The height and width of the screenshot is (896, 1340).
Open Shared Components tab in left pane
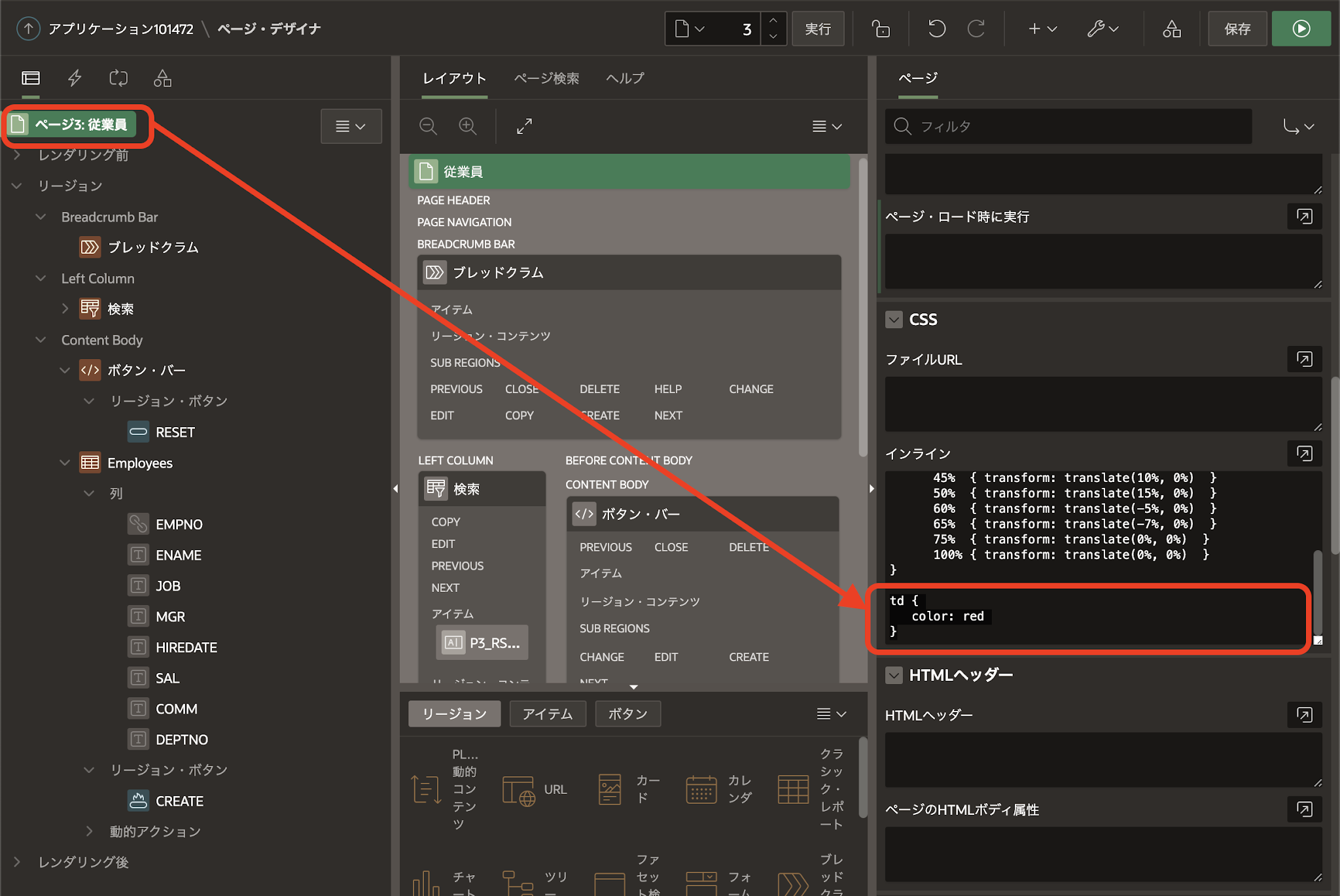162,78
